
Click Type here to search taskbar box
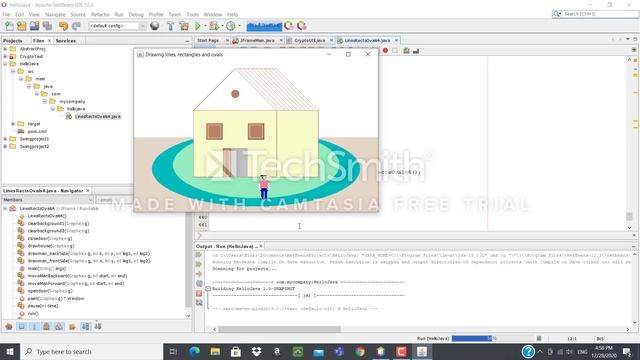(92, 351)
